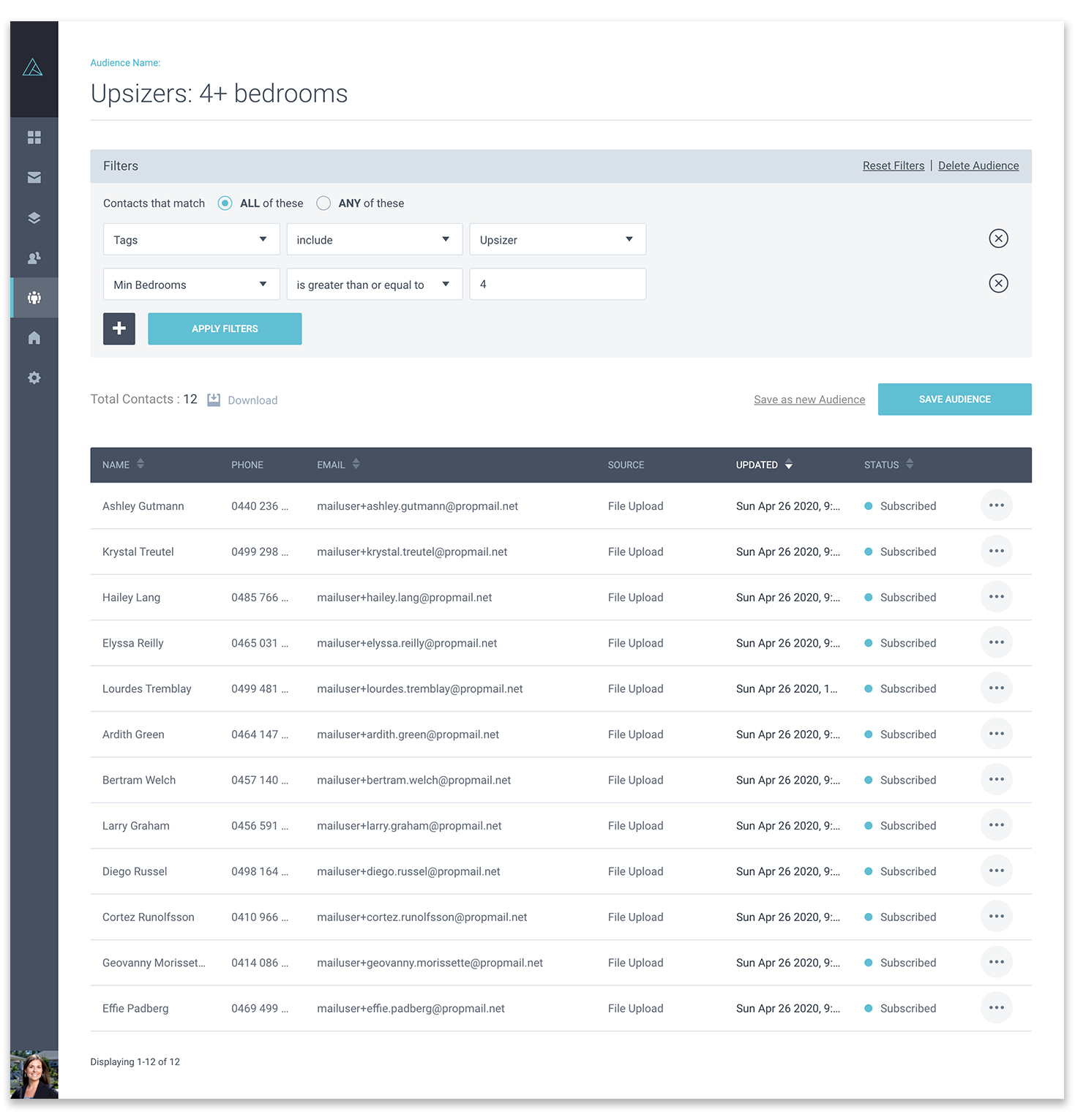
Task: Select ALL of these radio button
Action: tap(225, 203)
